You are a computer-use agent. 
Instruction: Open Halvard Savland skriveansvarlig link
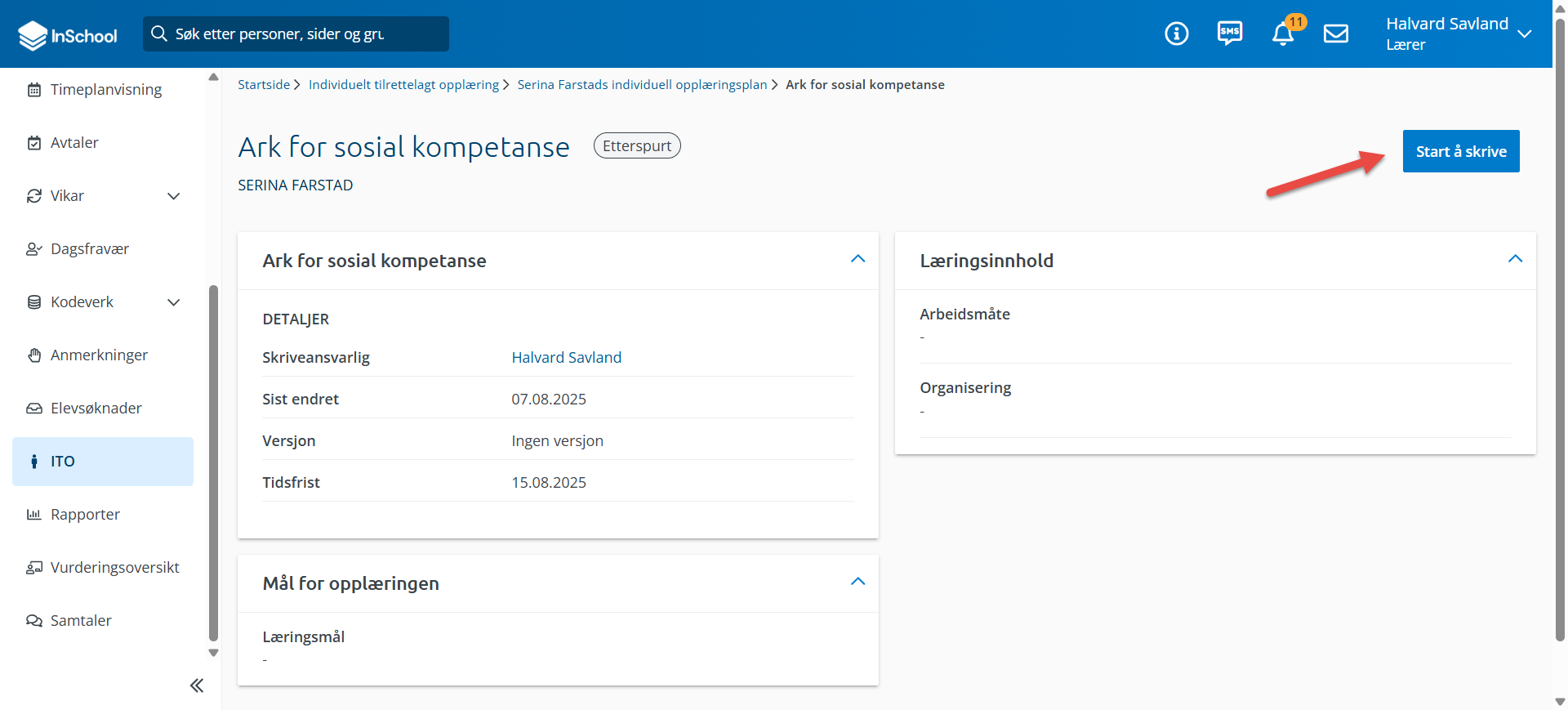(566, 358)
